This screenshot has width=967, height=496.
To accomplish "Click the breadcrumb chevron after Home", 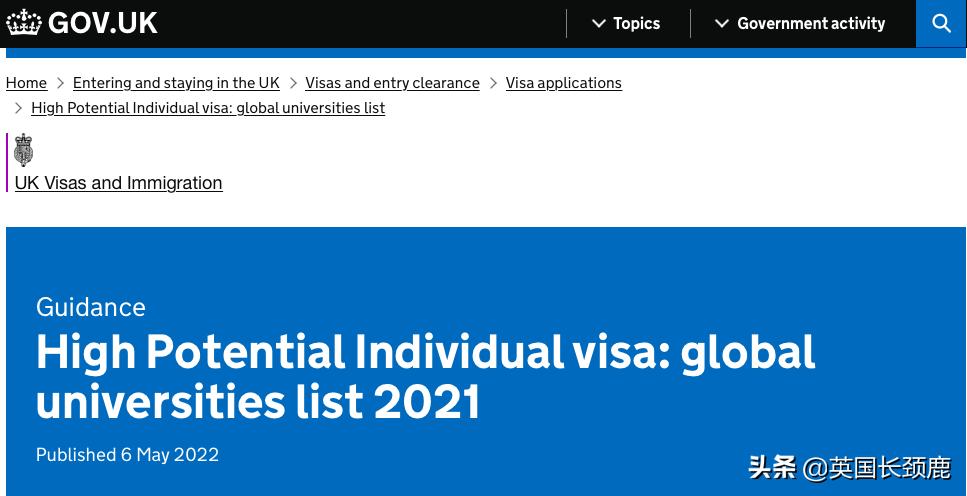I will tap(60, 83).
